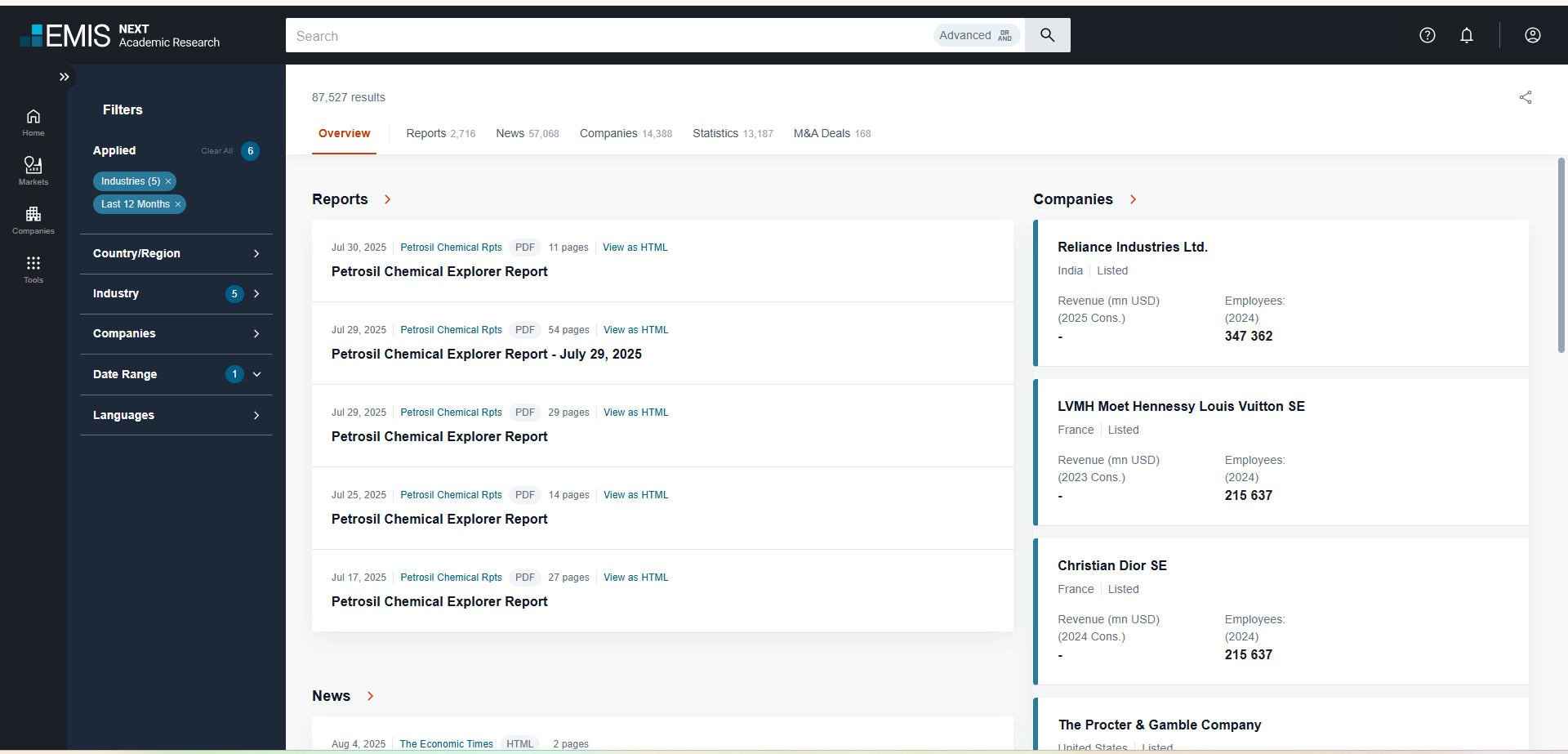The image size is (1568, 754).
Task: Remove the Industries (5) filter chip
Action: [x=168, y=181]
